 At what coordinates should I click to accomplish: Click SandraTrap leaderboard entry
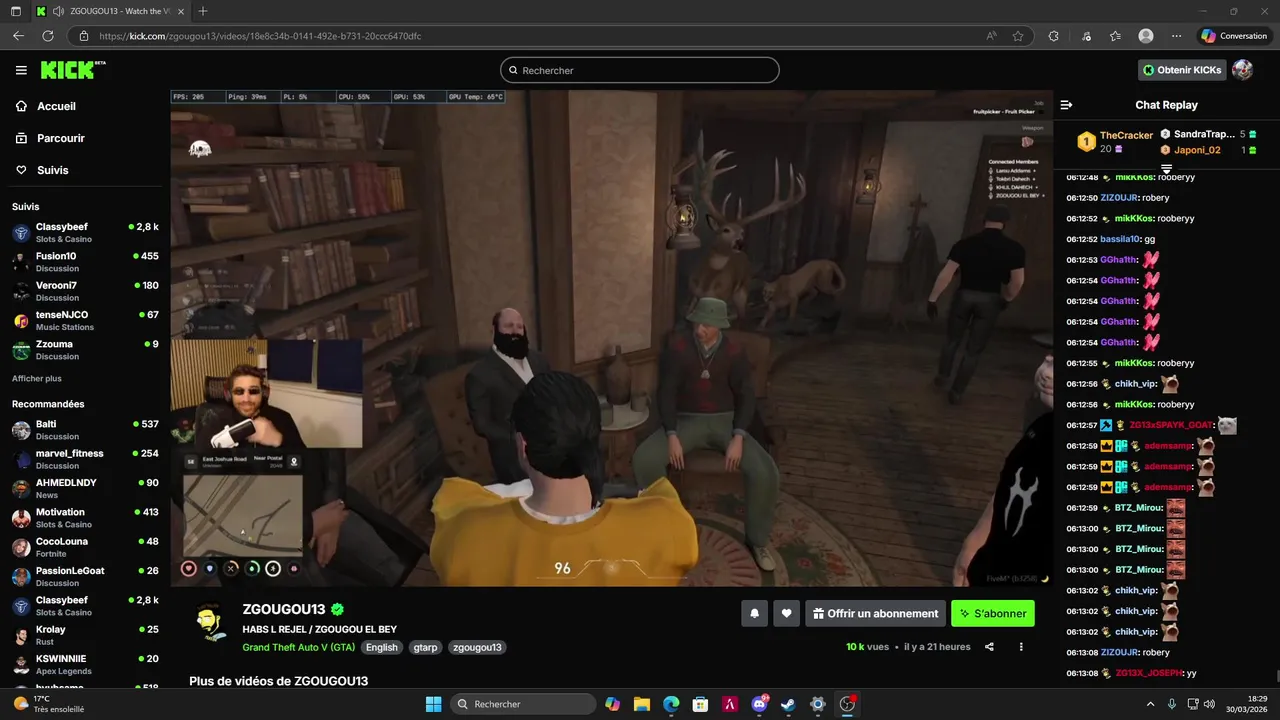point(1204,134)
